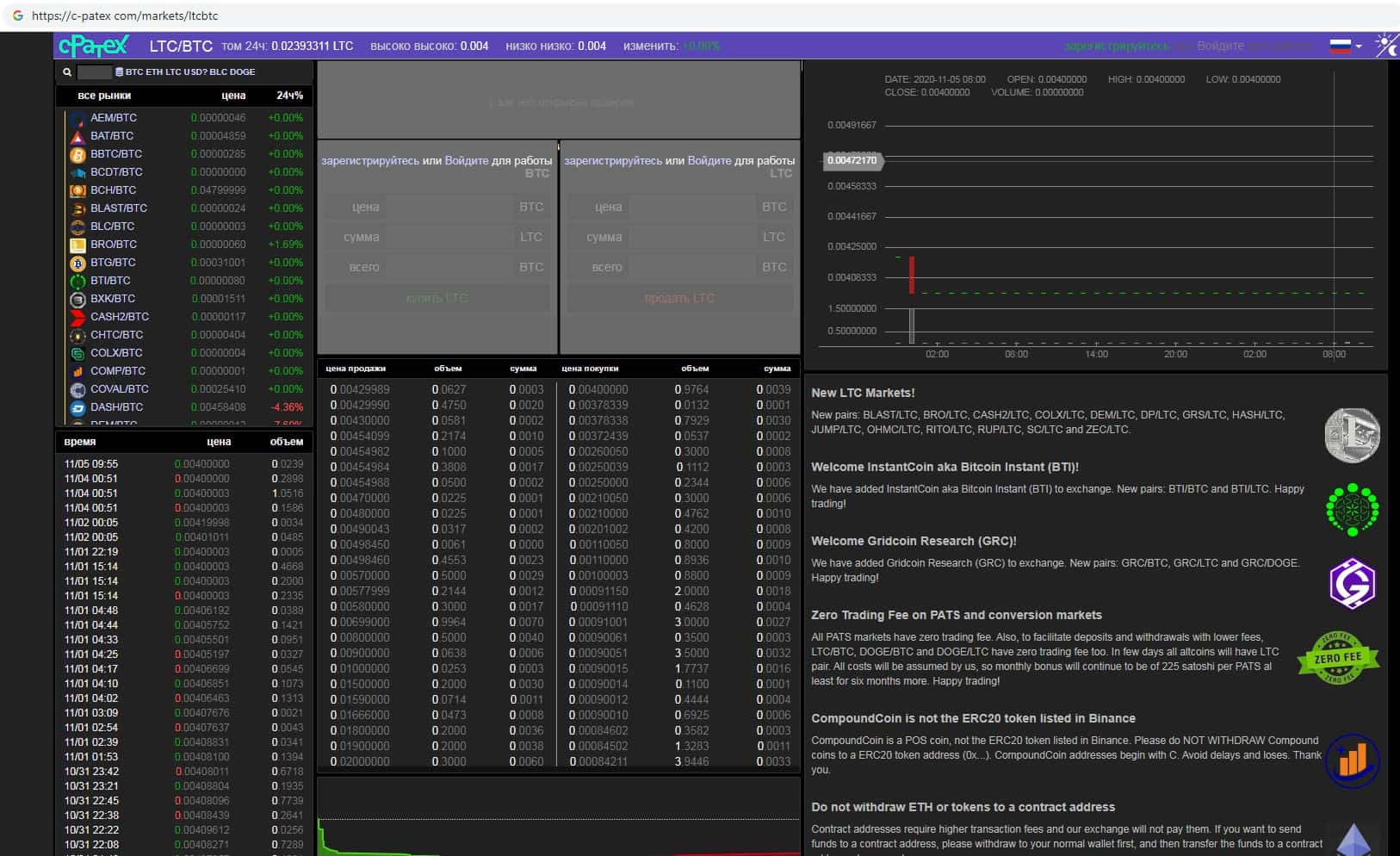Click the market search input field
The image size is (1400, 856).
94,72
